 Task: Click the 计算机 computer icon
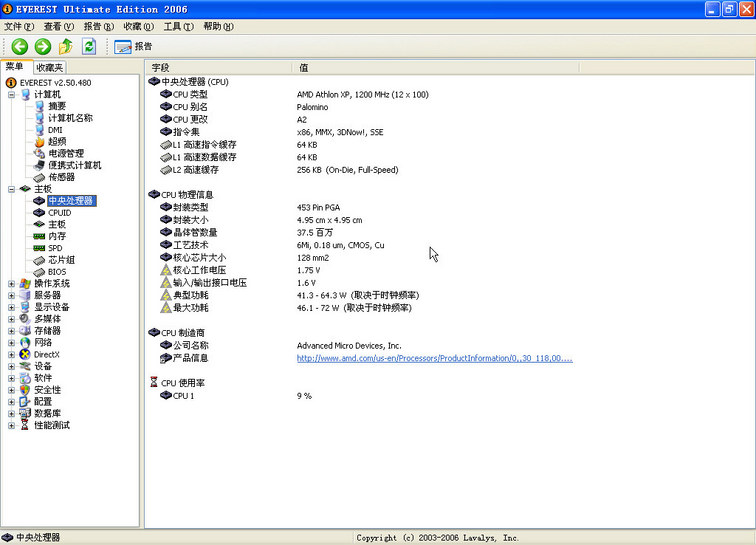[25, 95]
